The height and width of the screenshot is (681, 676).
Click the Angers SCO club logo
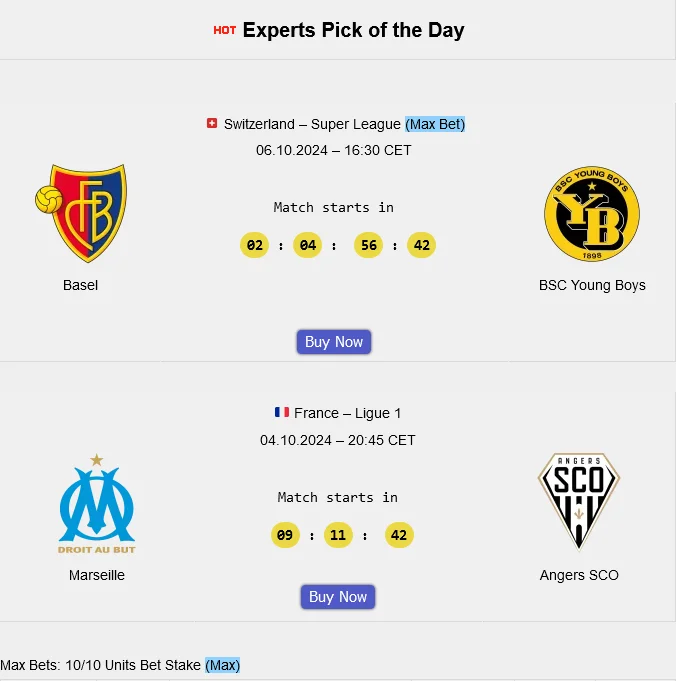[579, 502]
